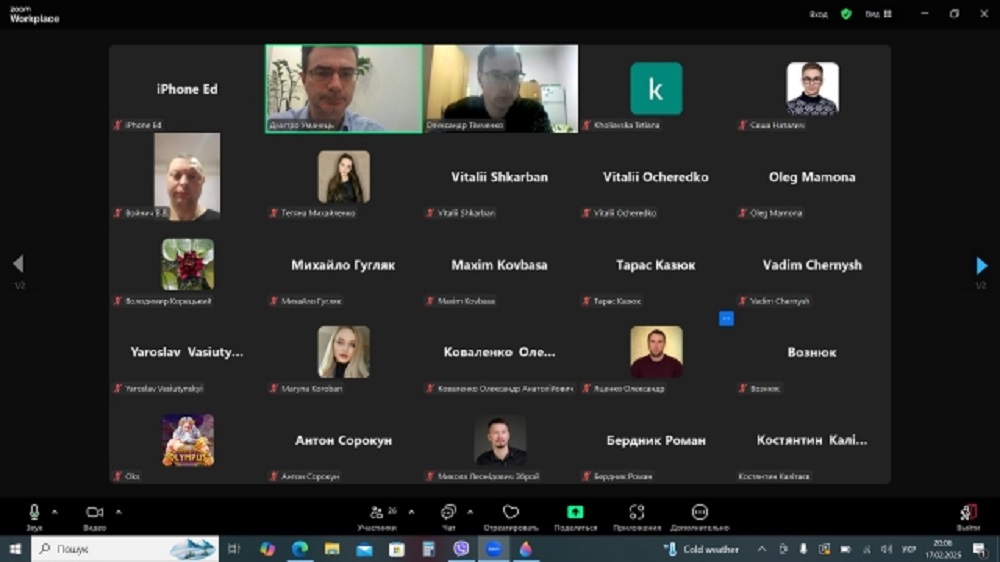Image resolution: width=1000 pixels, height=562 pixels.
Task: Expand the arrow next to Участники
Action: tap(411, 512)
